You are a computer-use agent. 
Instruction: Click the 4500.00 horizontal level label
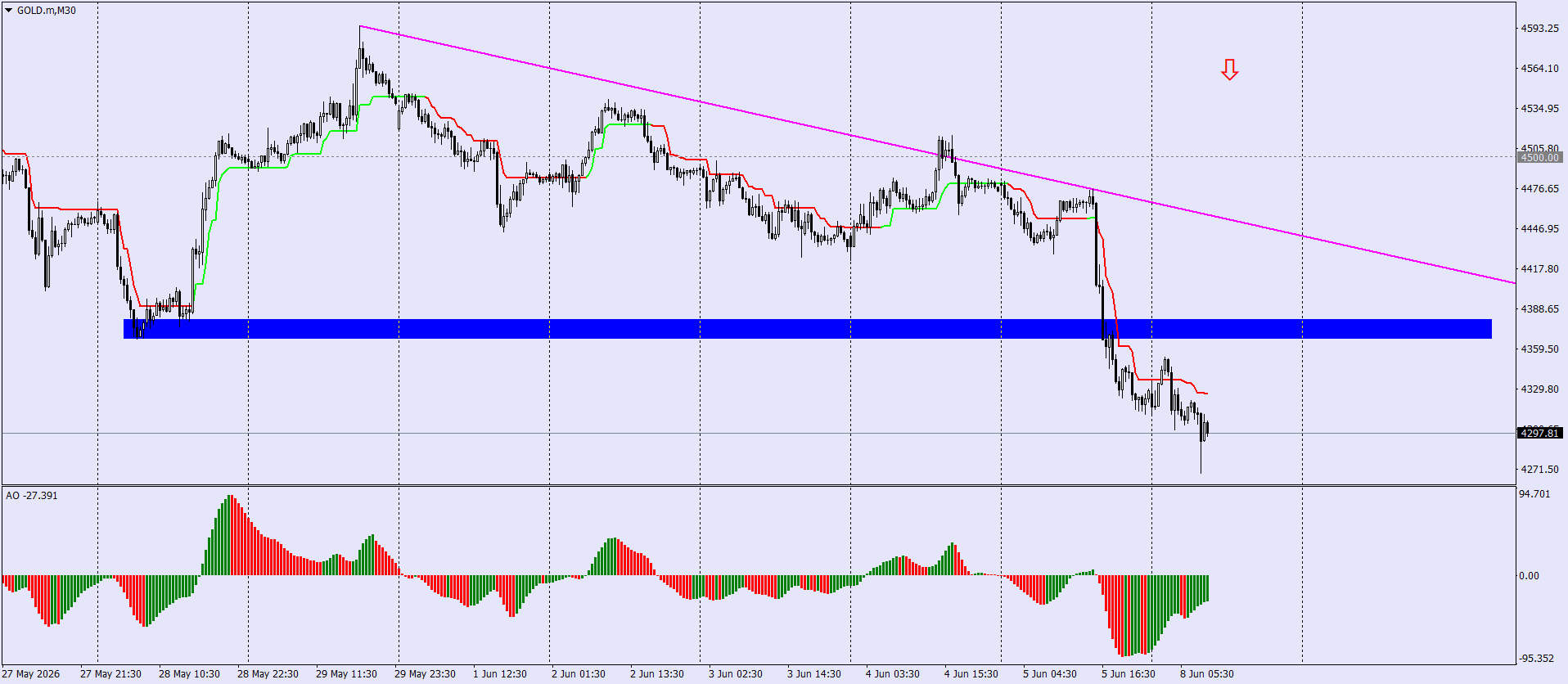tap(1539, 157)
